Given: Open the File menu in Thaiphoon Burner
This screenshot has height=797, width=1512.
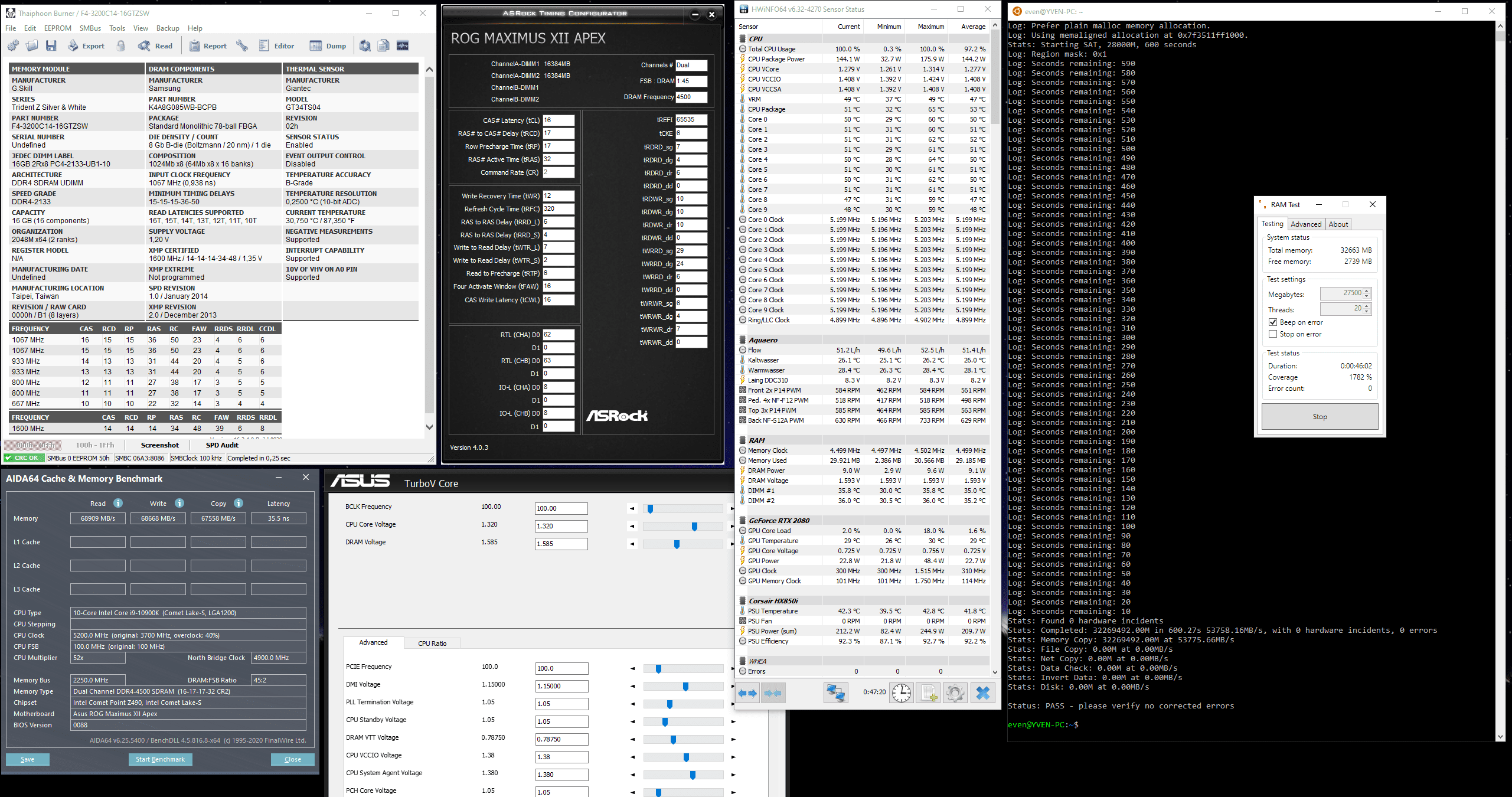Looking at the screenshot, I should click(x=11, y=28).
